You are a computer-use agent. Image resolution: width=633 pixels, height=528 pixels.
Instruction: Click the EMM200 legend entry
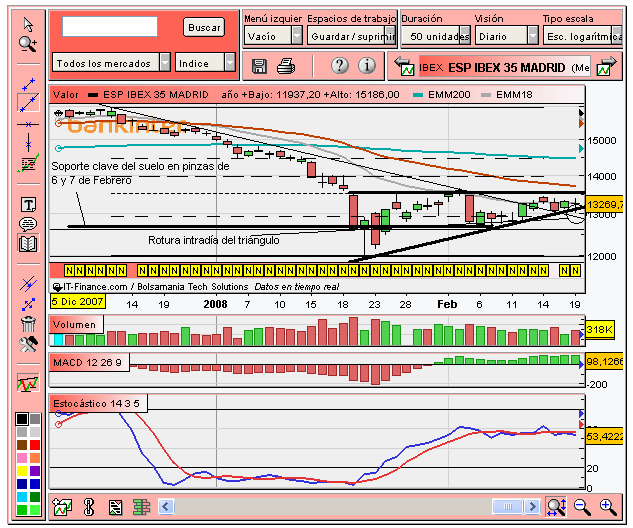(x=442, y=95)
